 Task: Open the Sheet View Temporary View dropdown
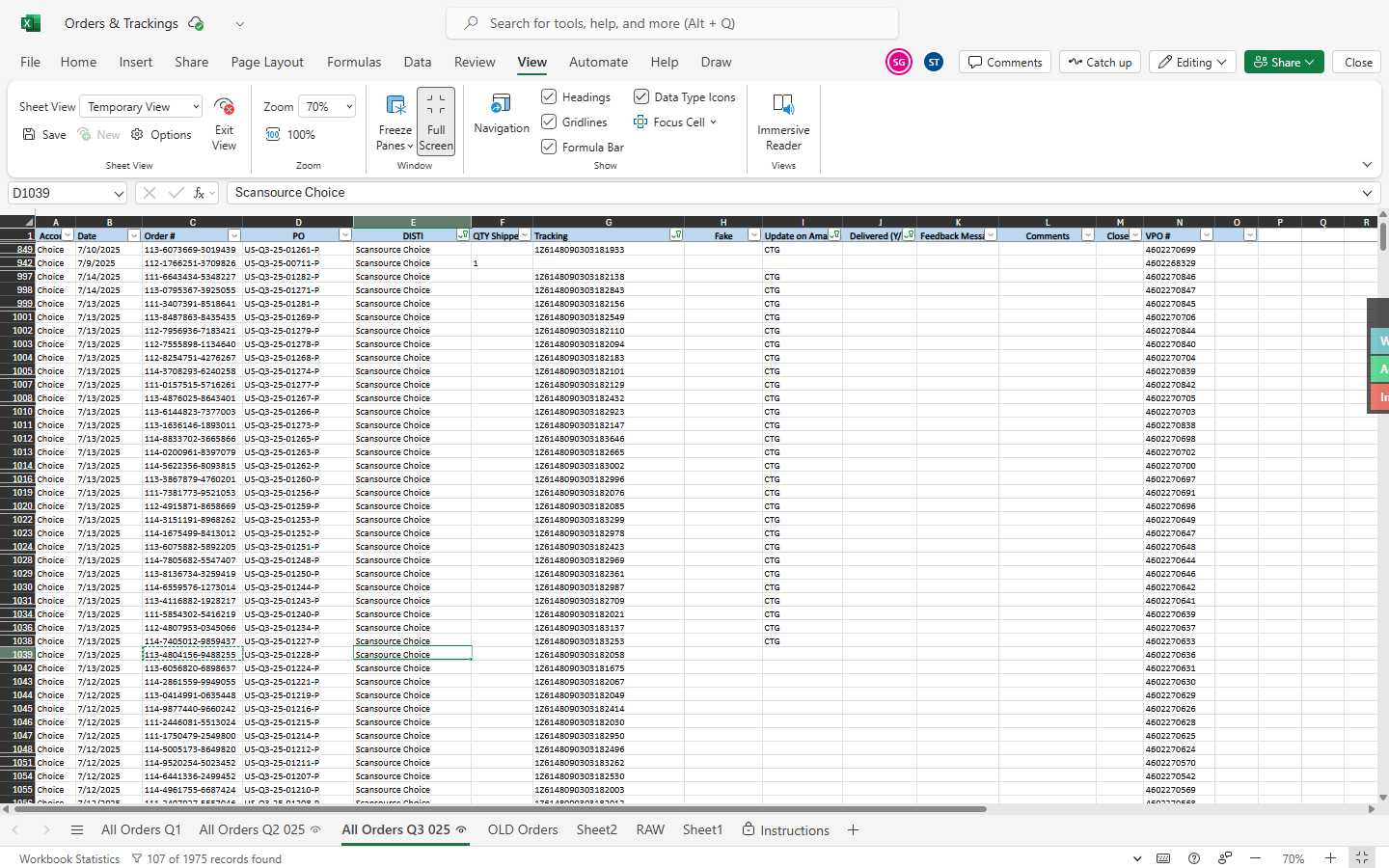141,107
